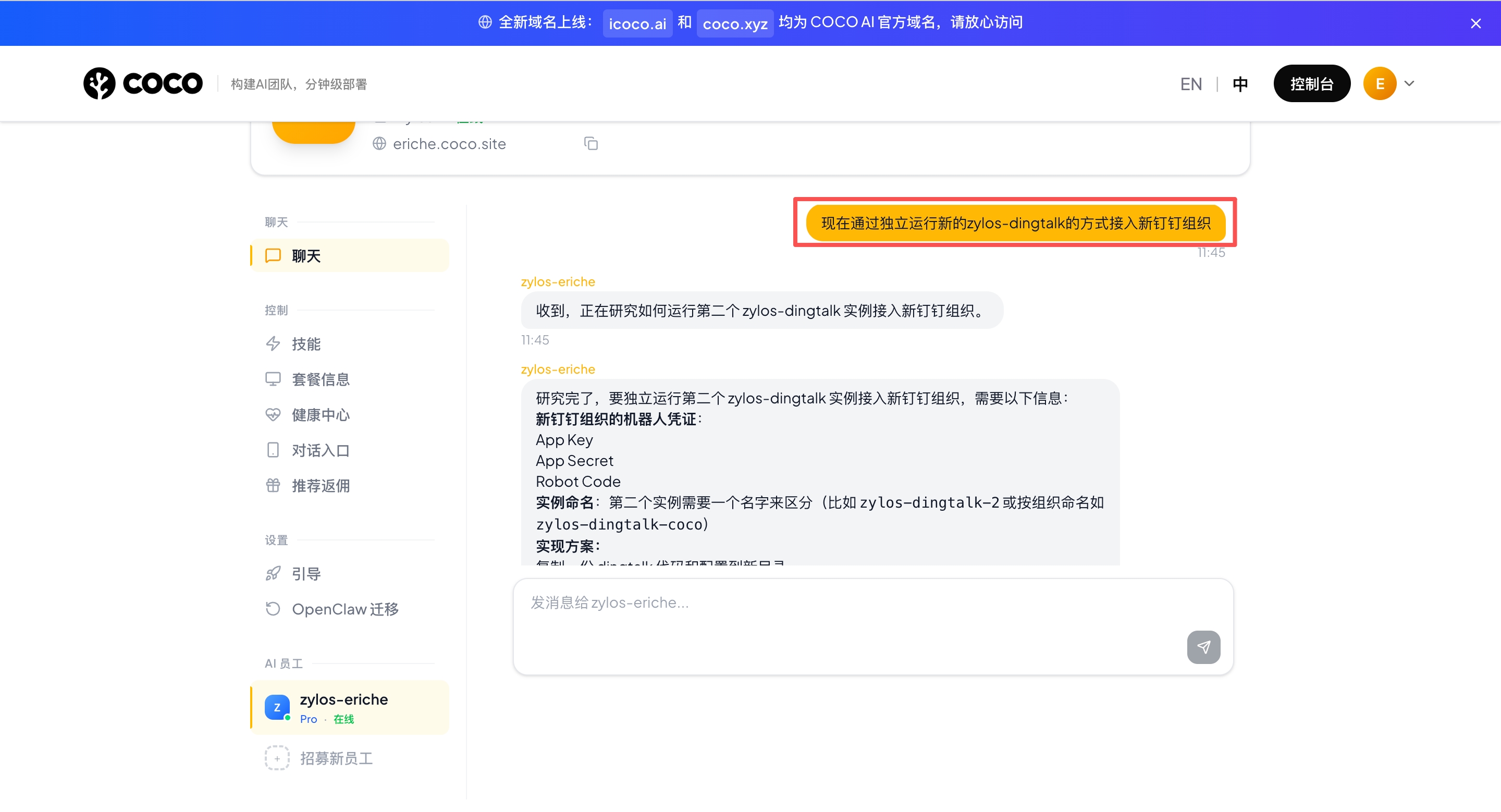
Task: Open 健康中心 in the sidebar
Action: 350,415
